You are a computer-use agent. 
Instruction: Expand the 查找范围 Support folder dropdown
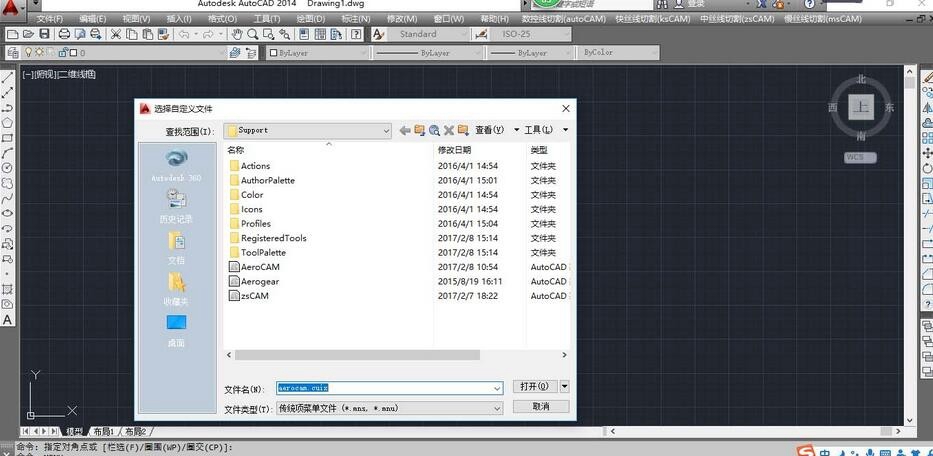pyautogui.click(x=386, y=130)
